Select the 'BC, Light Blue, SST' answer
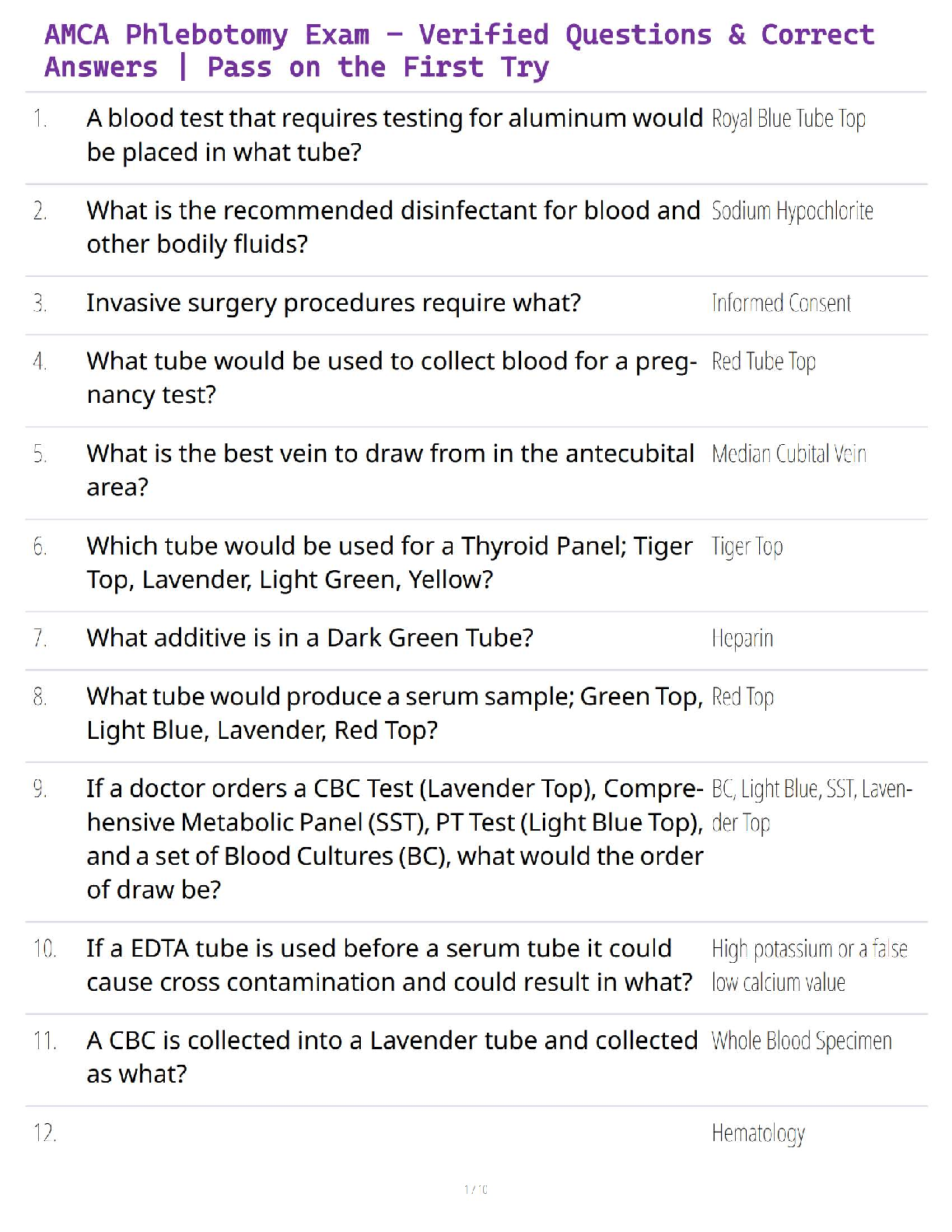This screenshot has height=1232, width=952. point(812,806)
